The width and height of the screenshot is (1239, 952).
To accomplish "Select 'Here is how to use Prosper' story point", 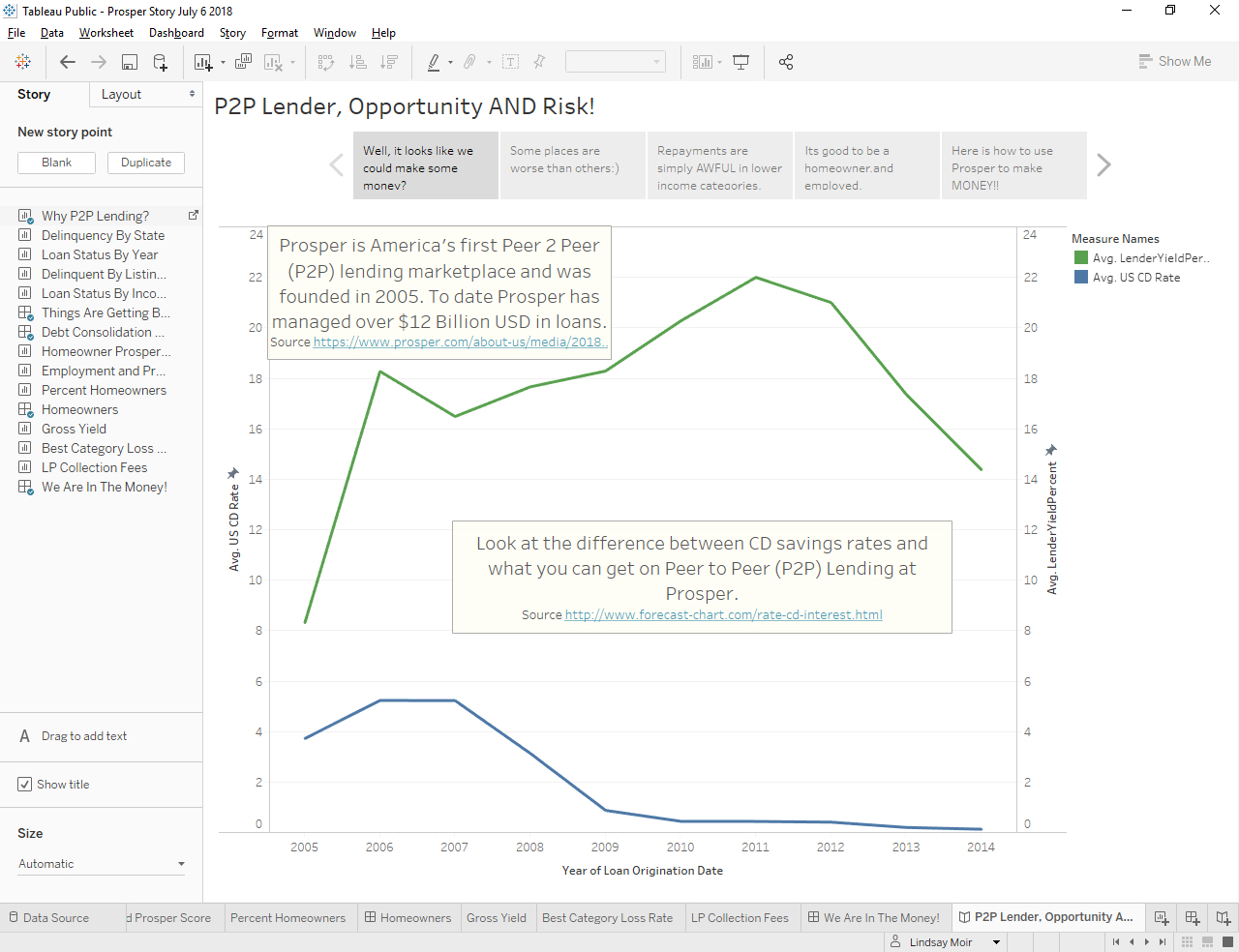I will pos(1014,165).
